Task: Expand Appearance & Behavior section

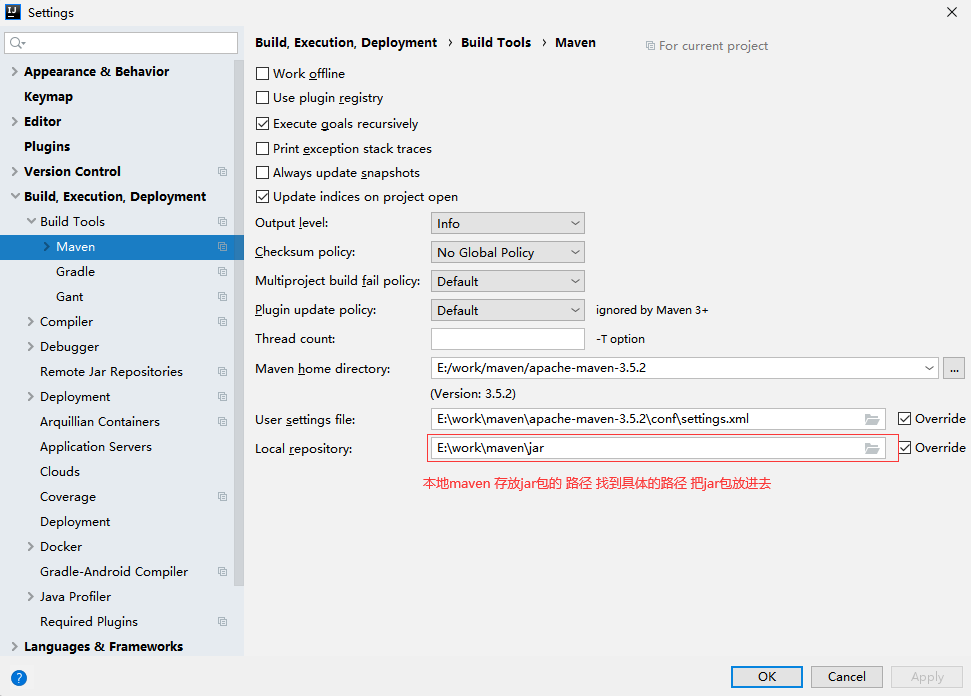Action: (x=14, y=72)
